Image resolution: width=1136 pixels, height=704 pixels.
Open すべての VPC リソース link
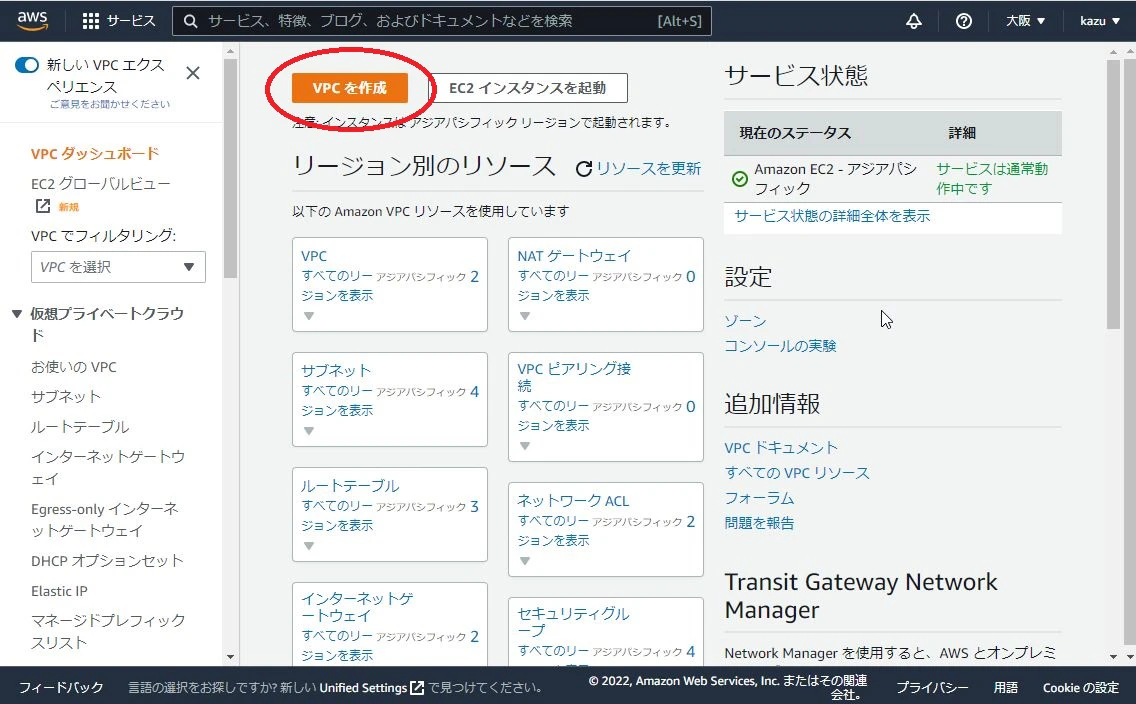(797, 473)
